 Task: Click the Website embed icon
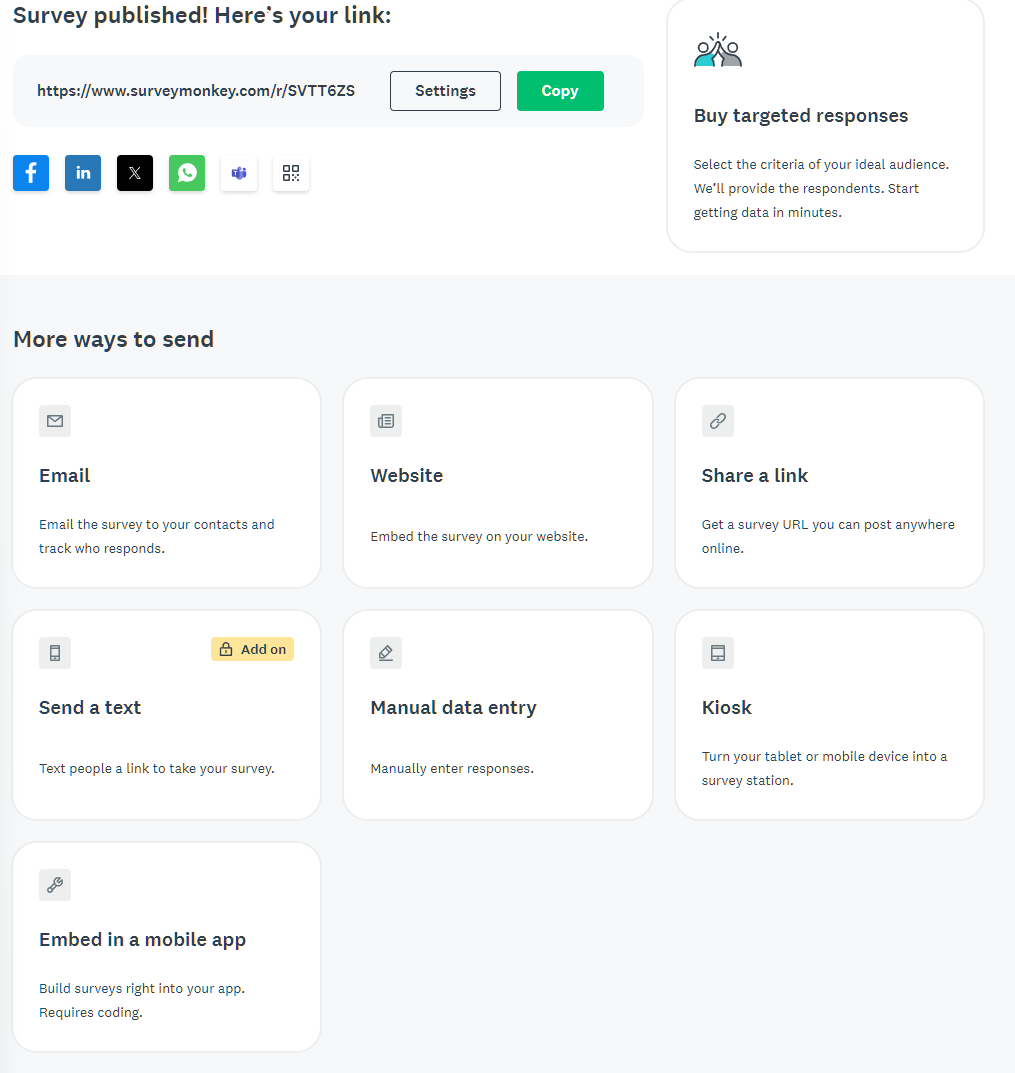386,421
